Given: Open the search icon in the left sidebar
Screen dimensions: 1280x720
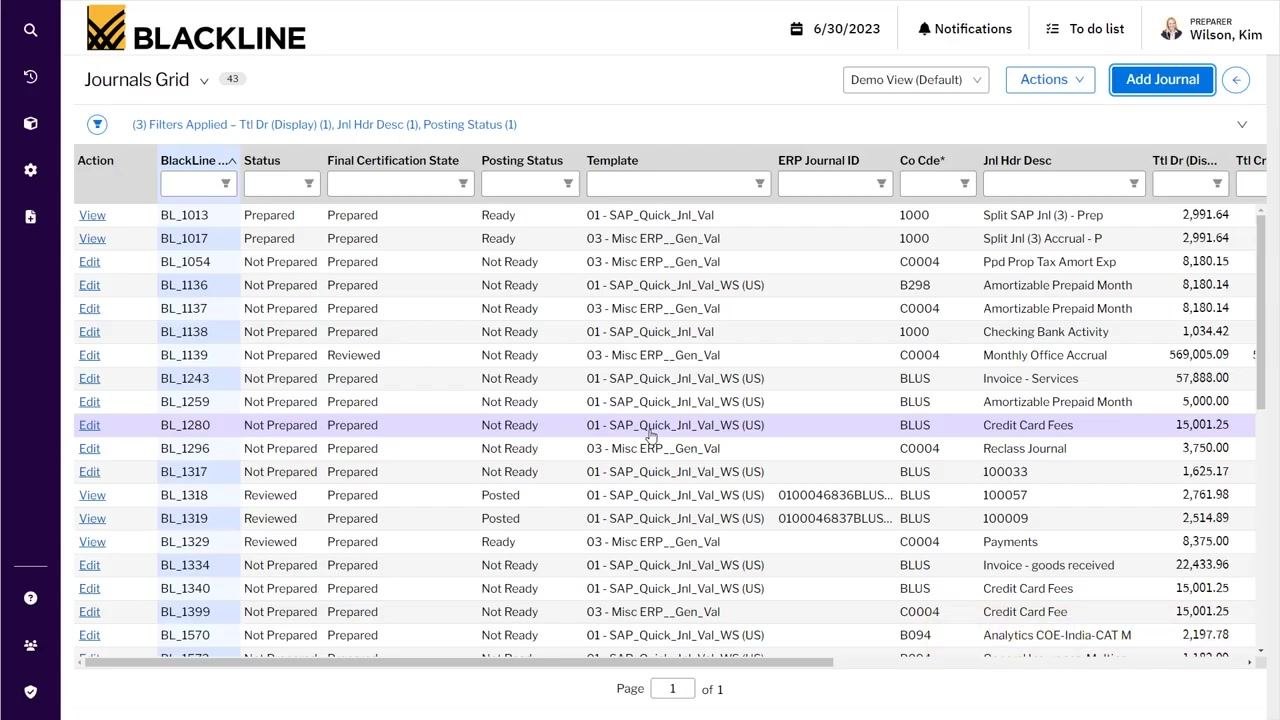Looking at the screenshot, I should point(30,30).
